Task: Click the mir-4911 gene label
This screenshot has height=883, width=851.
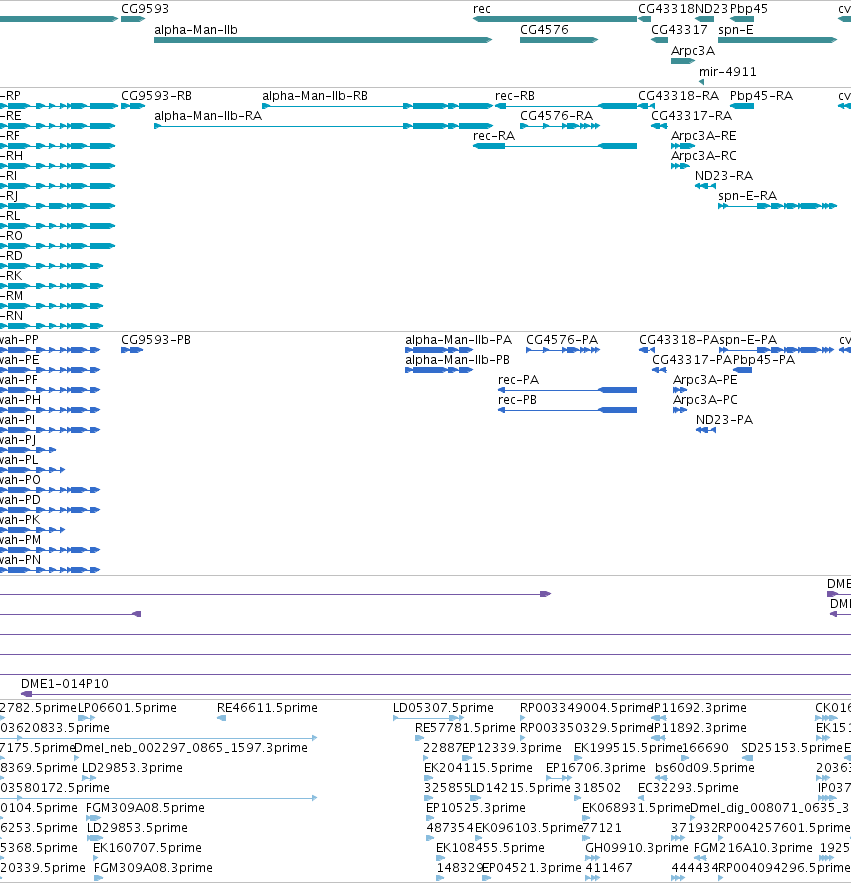Action: click(728, 72)
